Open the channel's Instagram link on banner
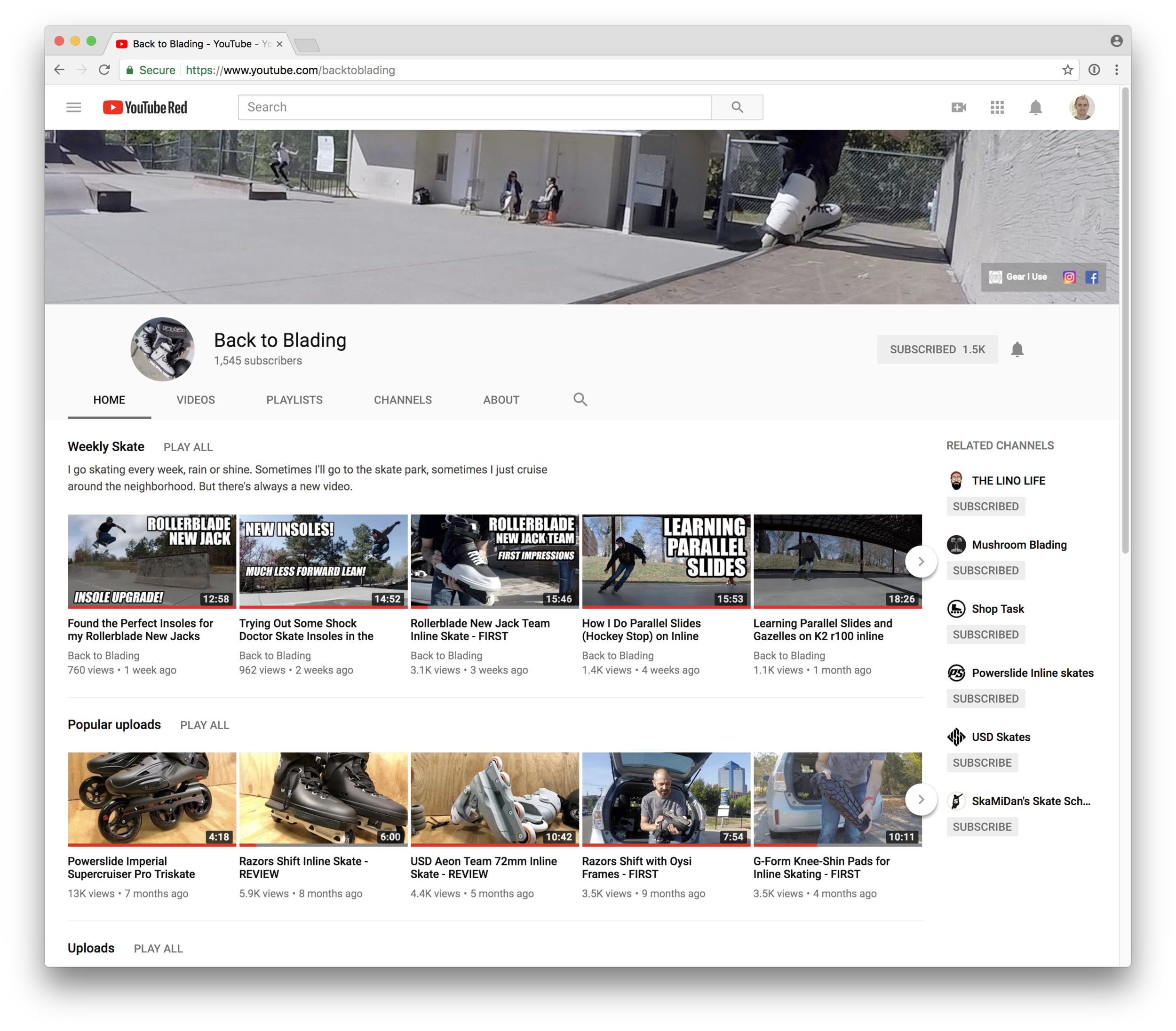 tap(1070, 277)
